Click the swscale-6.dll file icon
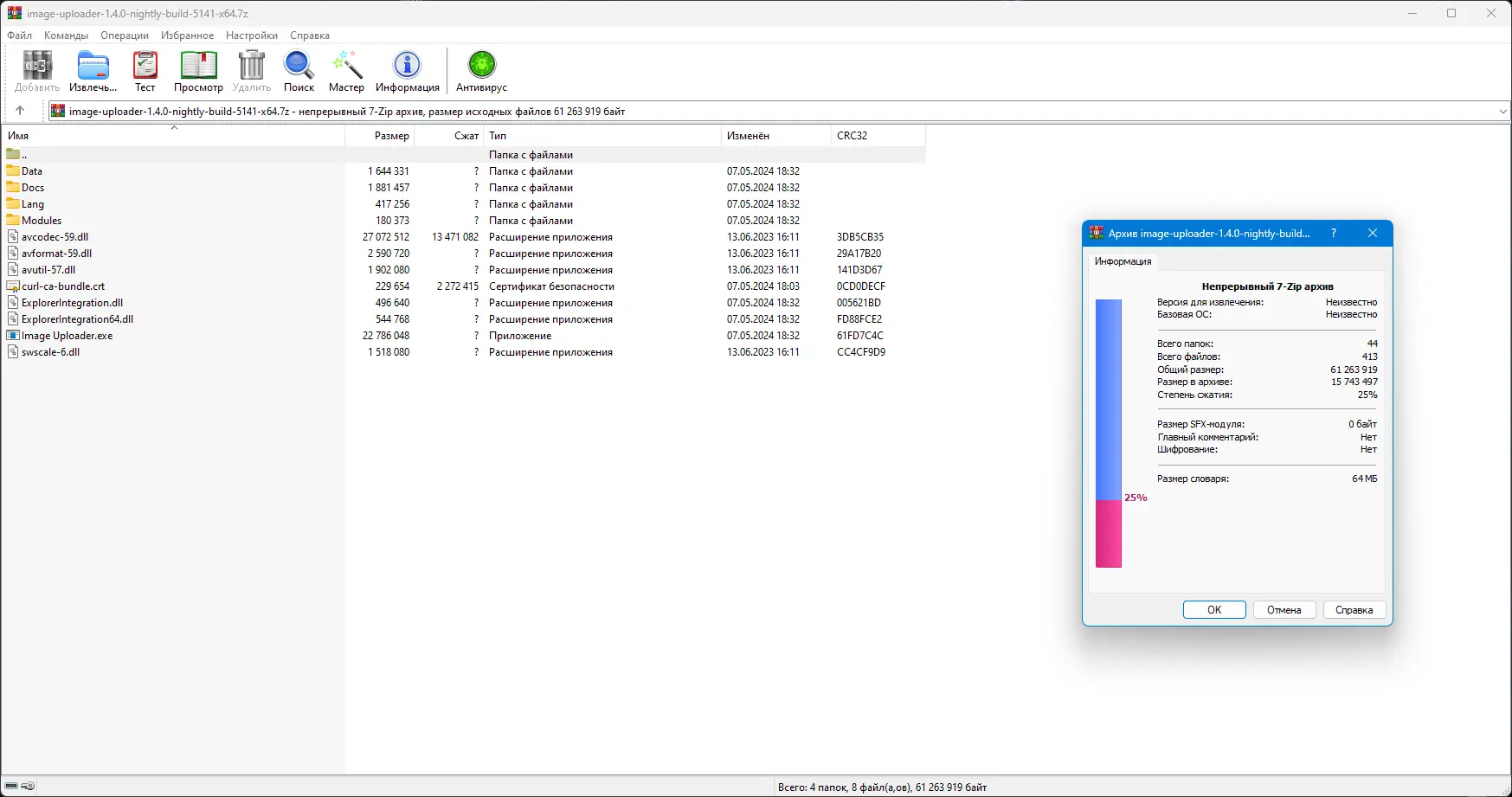Viewport: 1512px width, 797px height. 13,351
